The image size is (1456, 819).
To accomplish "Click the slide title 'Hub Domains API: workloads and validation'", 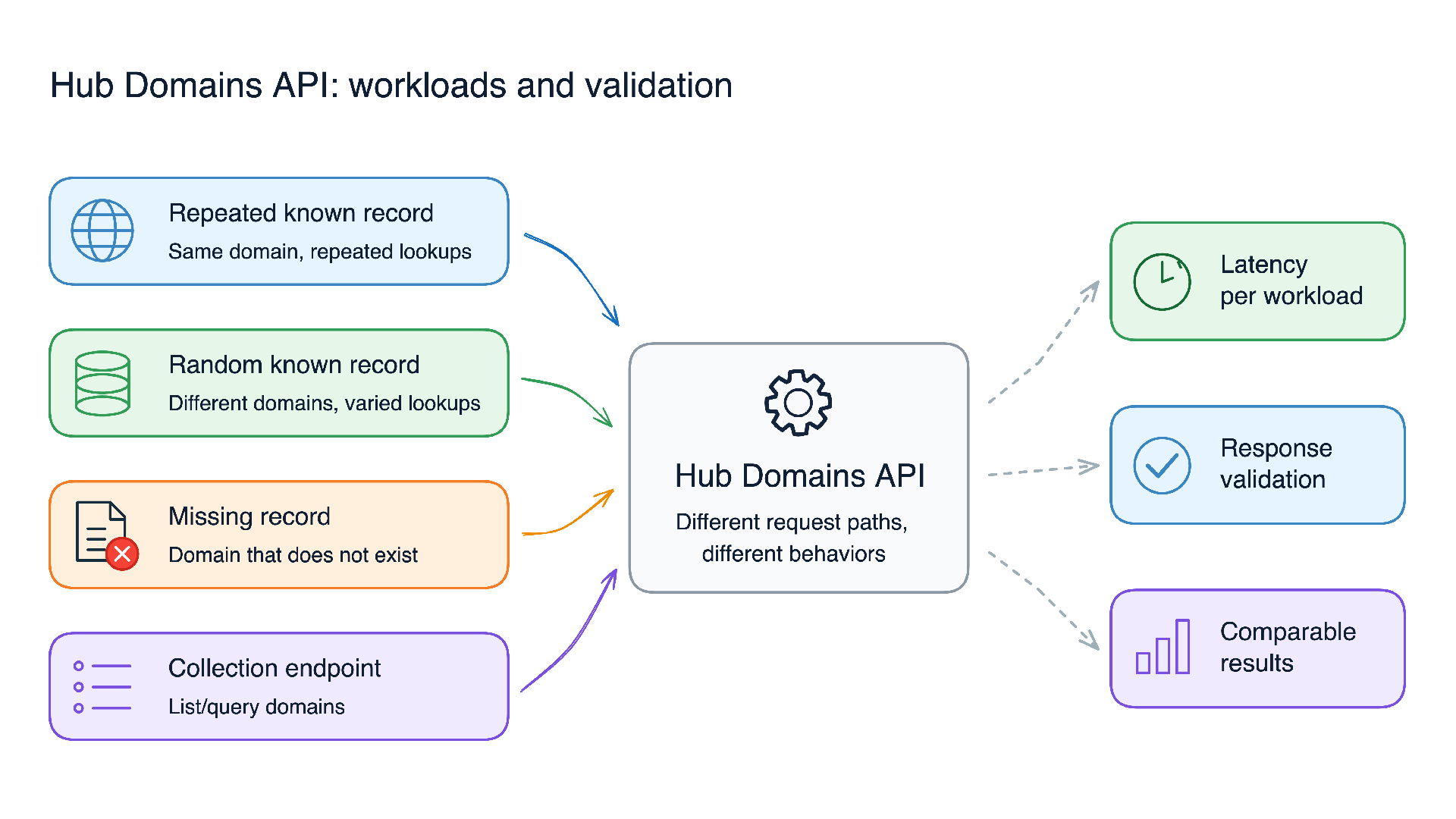I will (391, 85).
